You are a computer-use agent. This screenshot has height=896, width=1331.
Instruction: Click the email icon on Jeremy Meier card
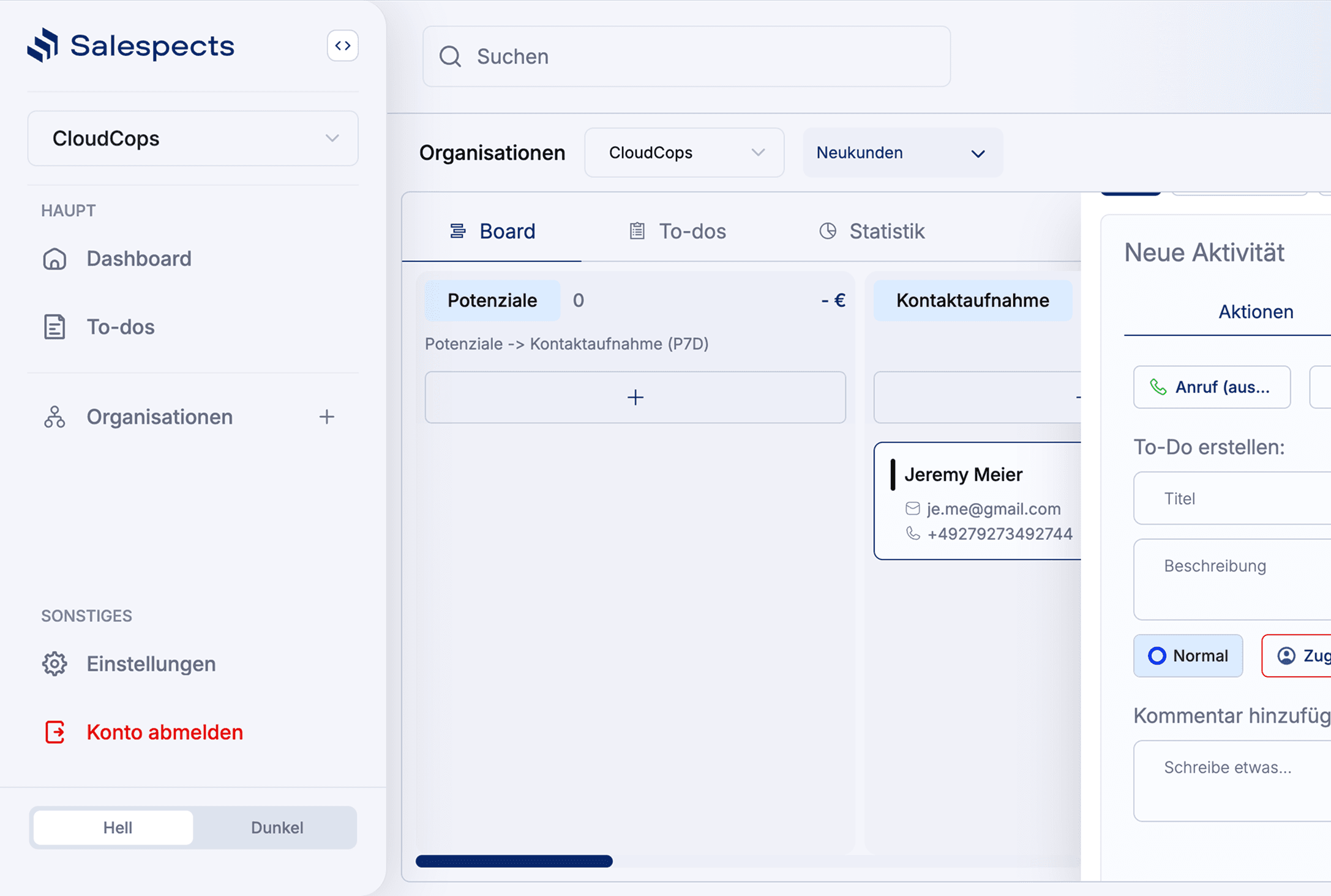tap(912, 509)
